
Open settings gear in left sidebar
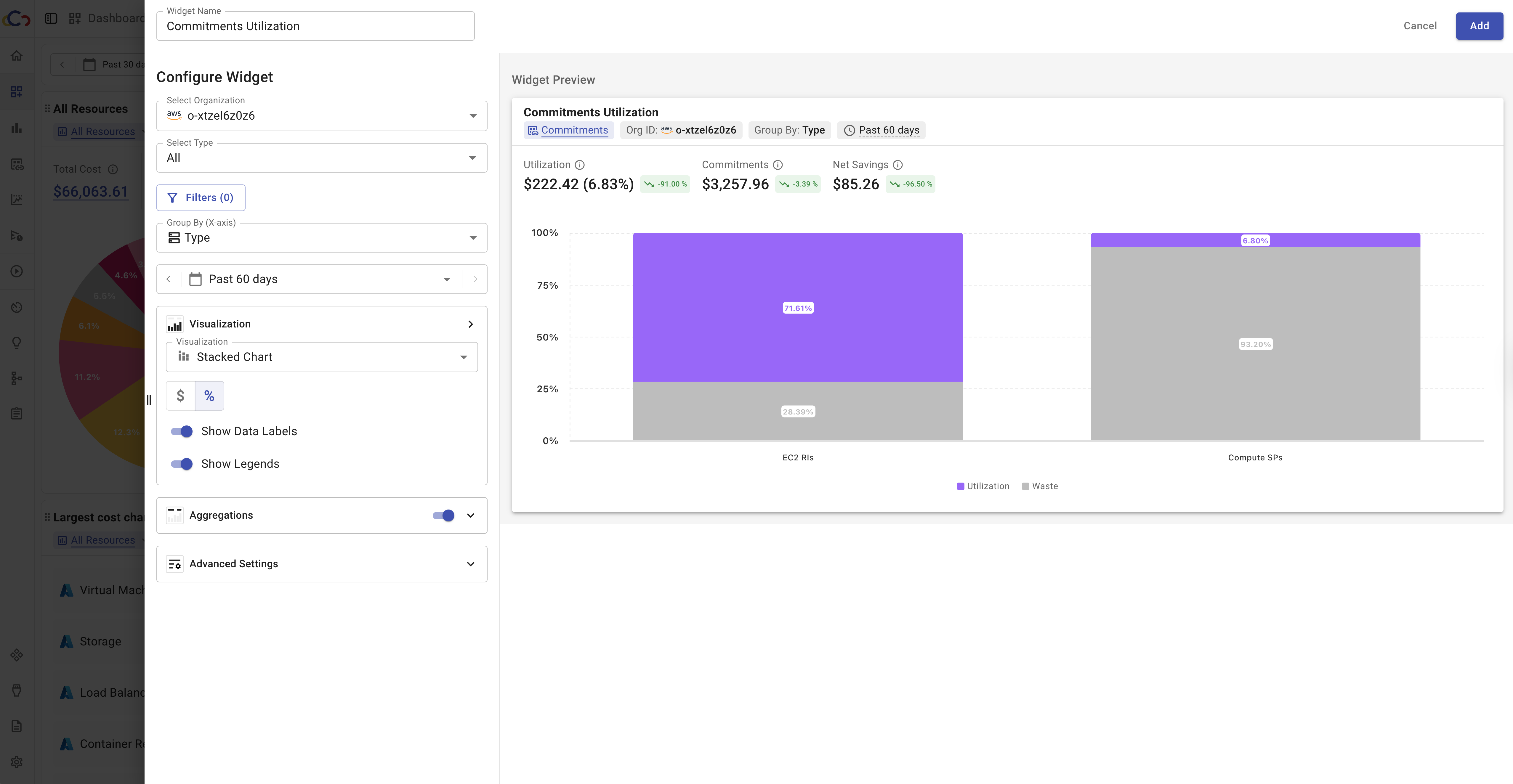(17, 762)
